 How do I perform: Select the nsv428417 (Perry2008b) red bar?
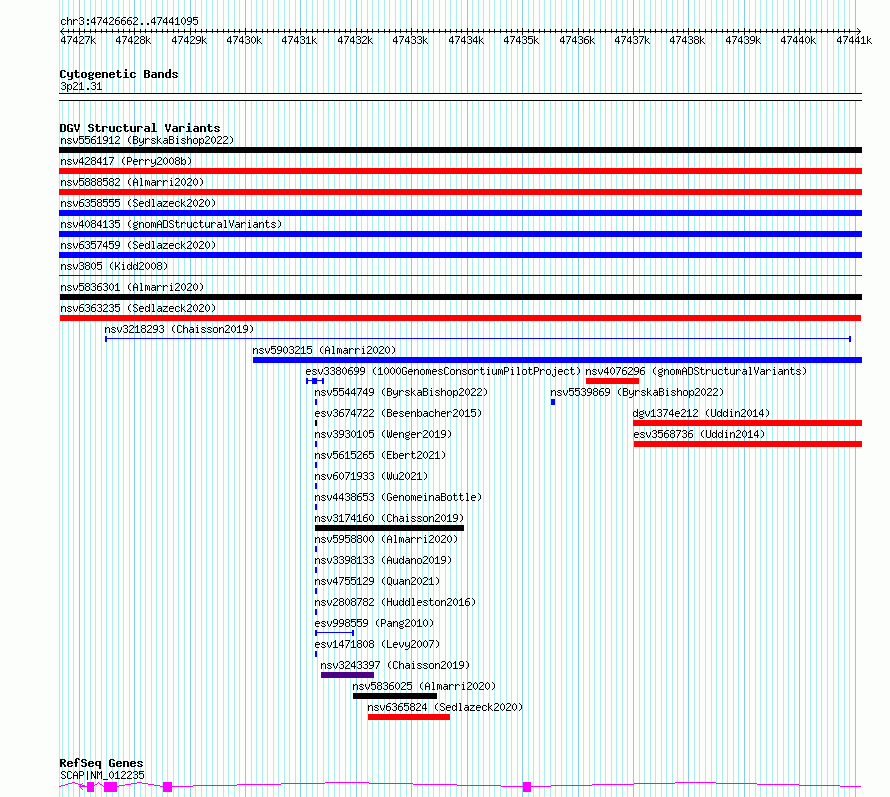[460, 171]
